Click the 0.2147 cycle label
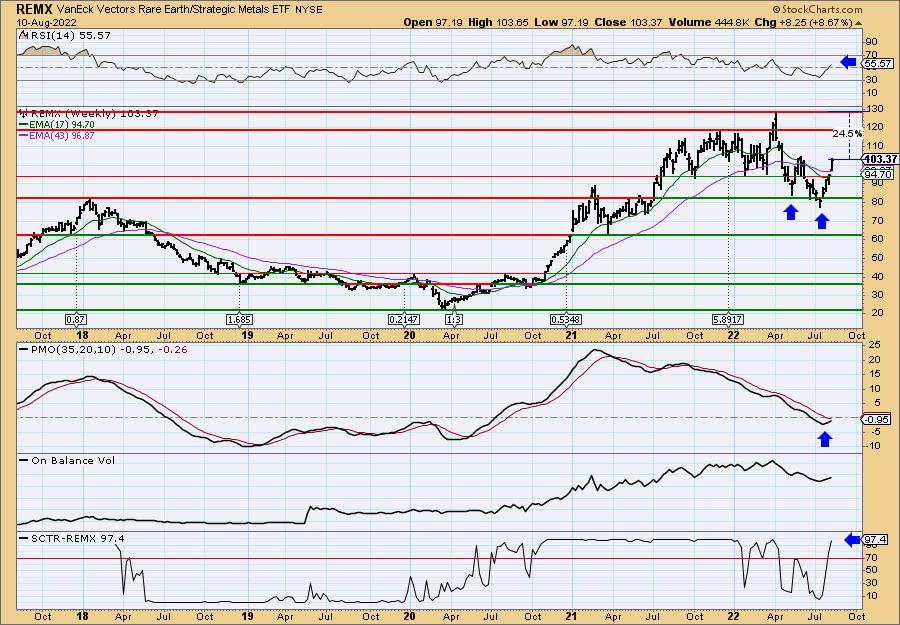 [404, 319]
